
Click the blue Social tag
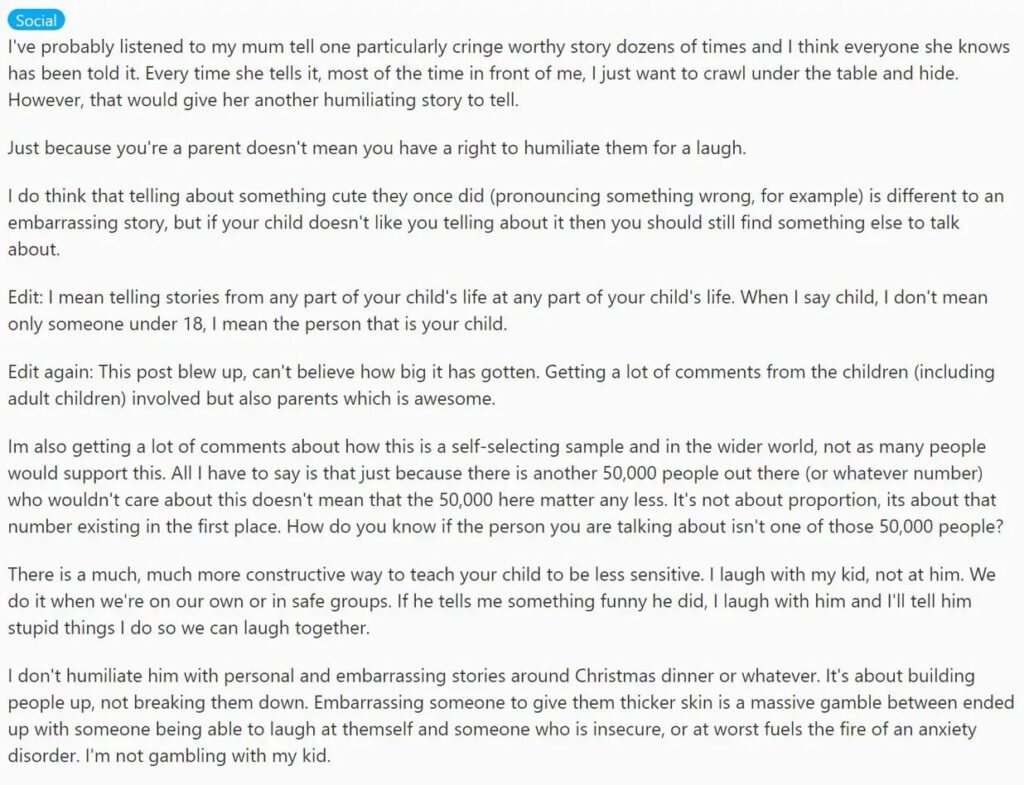[x=36, y=20]
